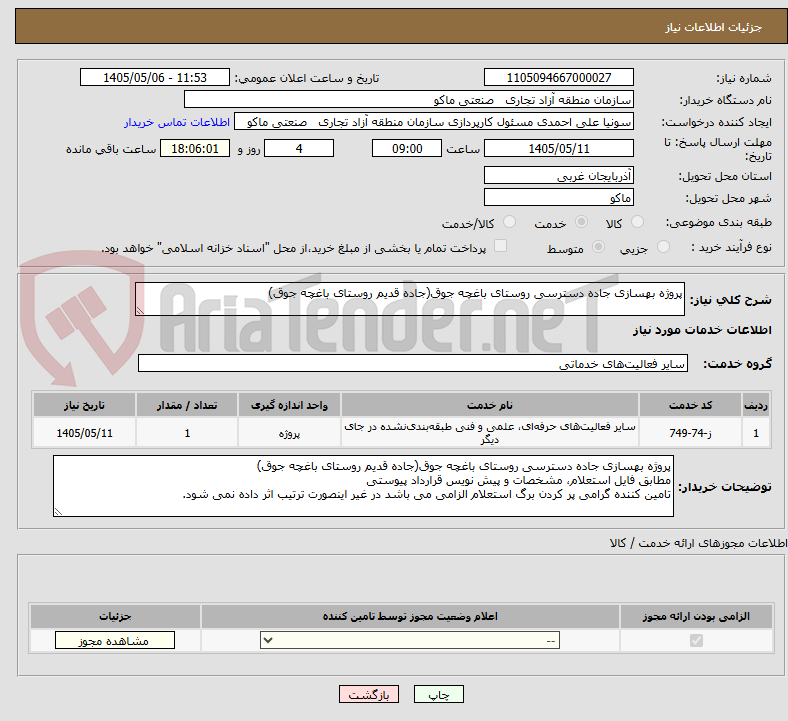Click the quantity cell with value 1
Viewport: 788px width, 721px height.
click(x=187, y=433)
